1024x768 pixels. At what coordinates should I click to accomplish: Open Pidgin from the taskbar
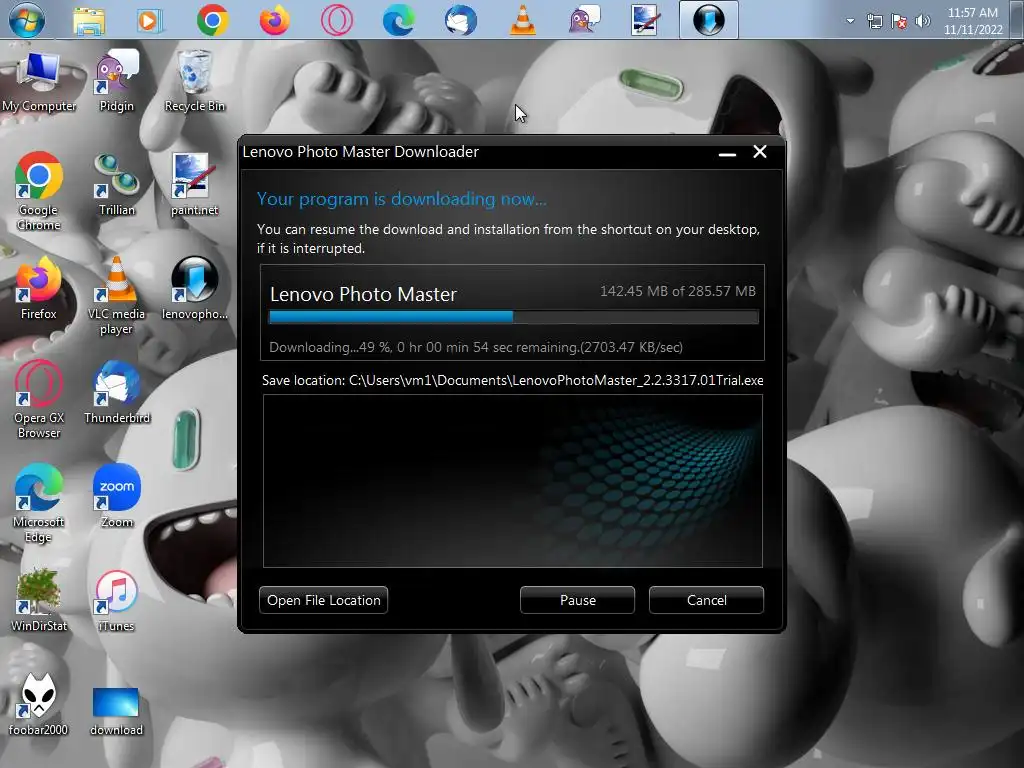(x=584, y=20)
